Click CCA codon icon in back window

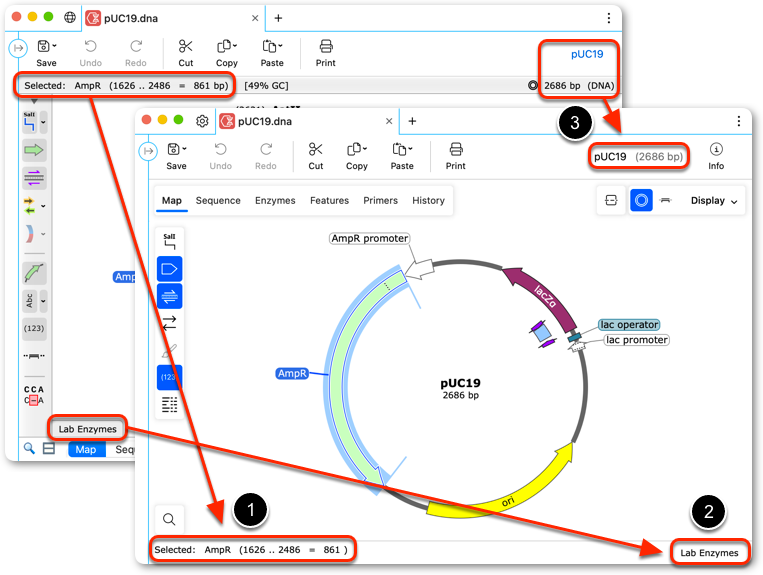34,395
